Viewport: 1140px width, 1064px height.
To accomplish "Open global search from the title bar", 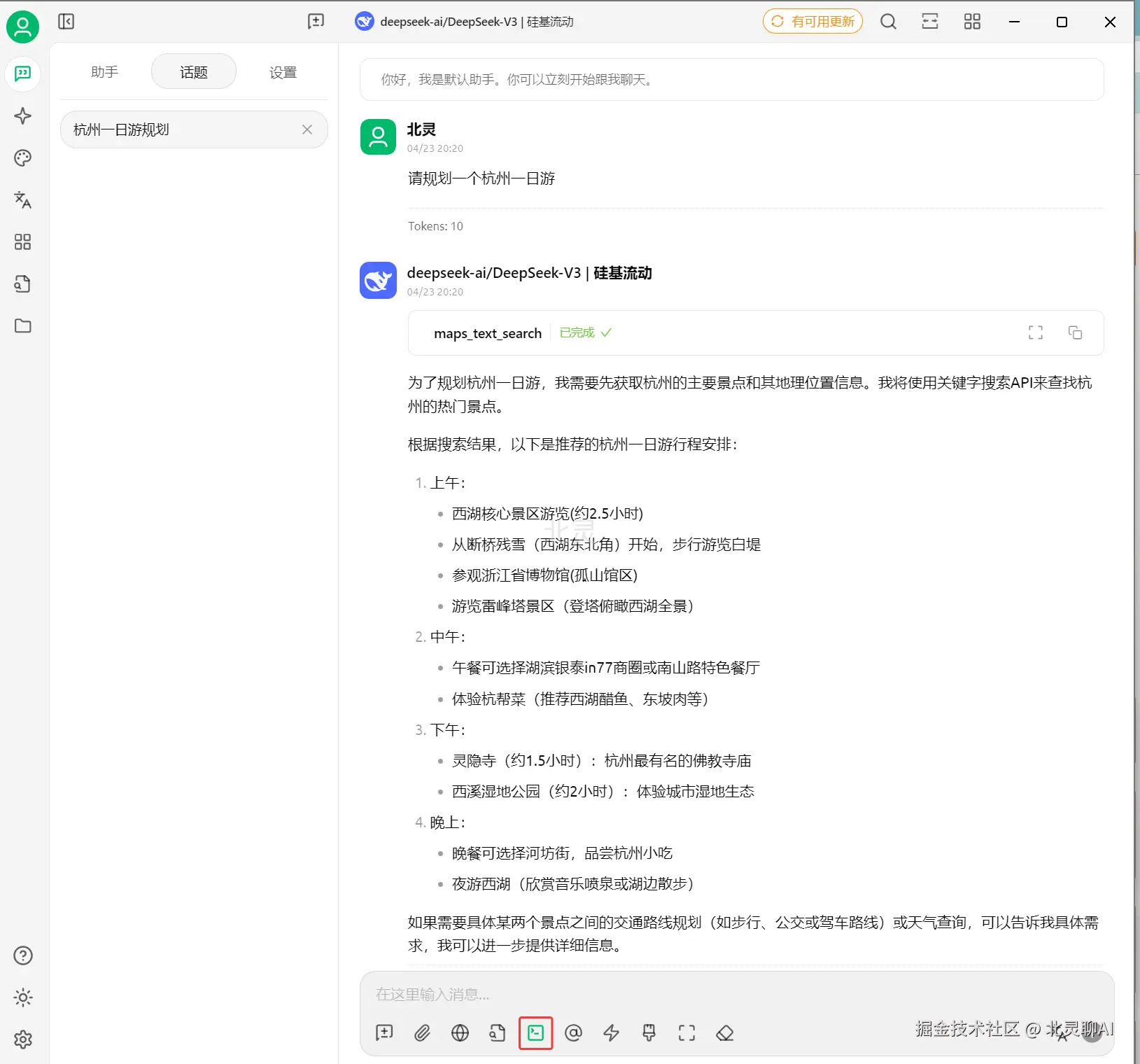I will pyautogui.click(x=887, y=22).
